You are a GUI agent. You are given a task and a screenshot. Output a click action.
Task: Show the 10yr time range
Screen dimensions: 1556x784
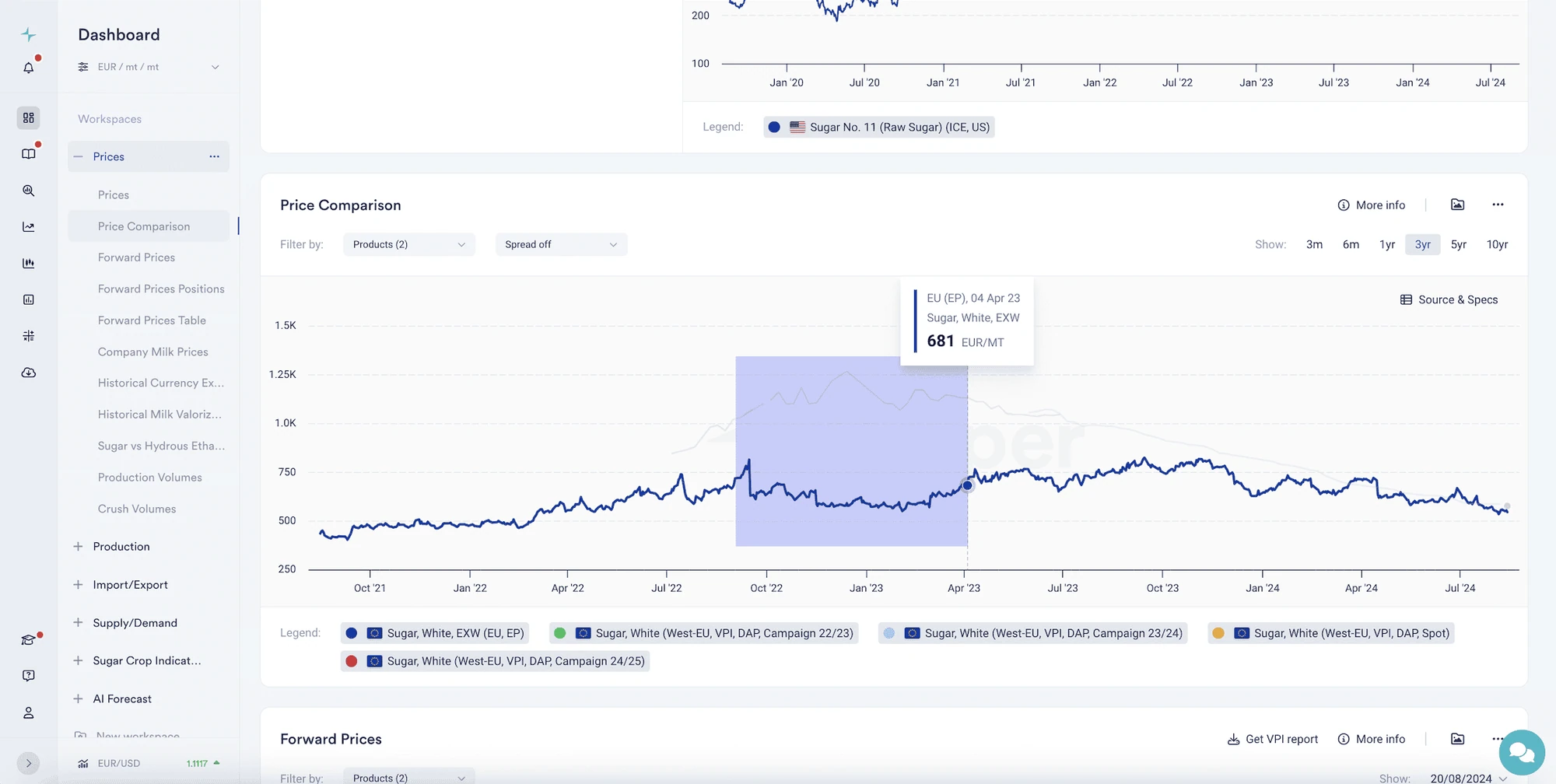1497,244
